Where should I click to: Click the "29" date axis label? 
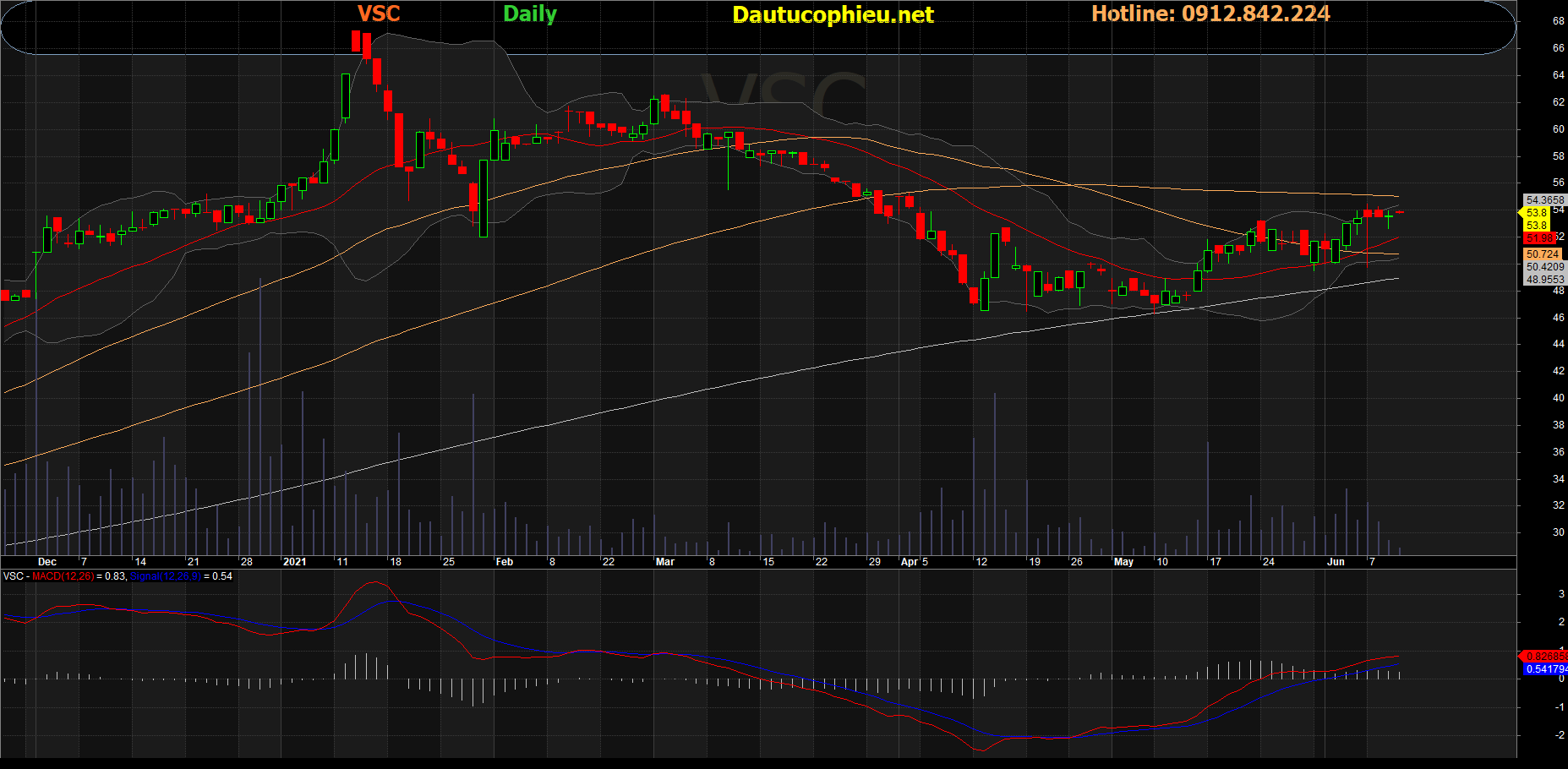click(x=875, y=562)
